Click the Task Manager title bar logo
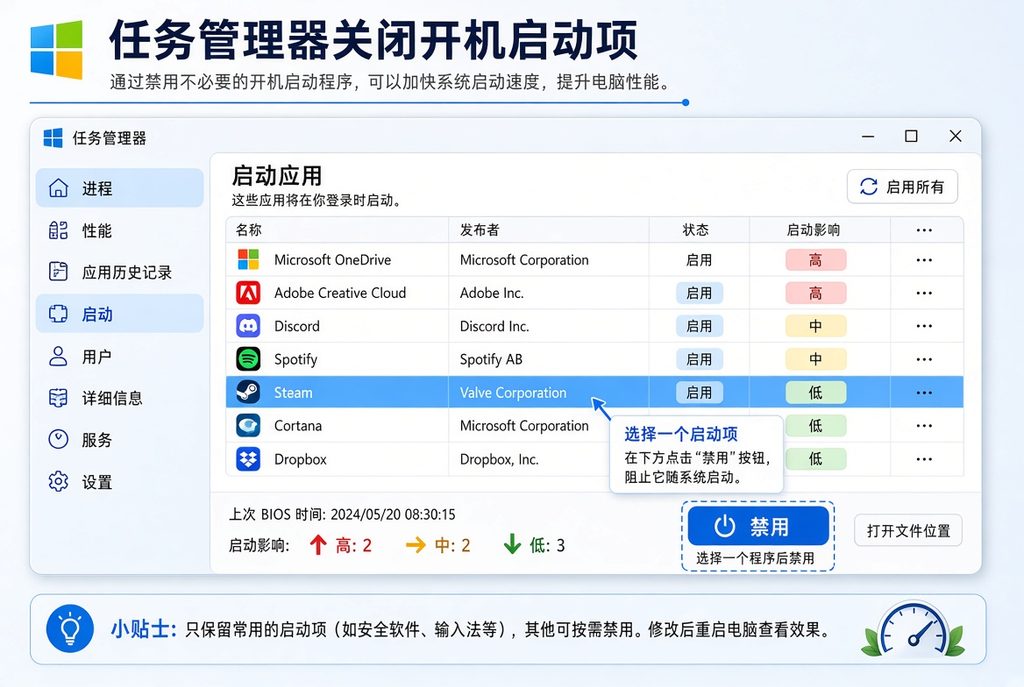Image resolution: width=1024 pixels, height=687 pixels. click(x=53, y=138)
